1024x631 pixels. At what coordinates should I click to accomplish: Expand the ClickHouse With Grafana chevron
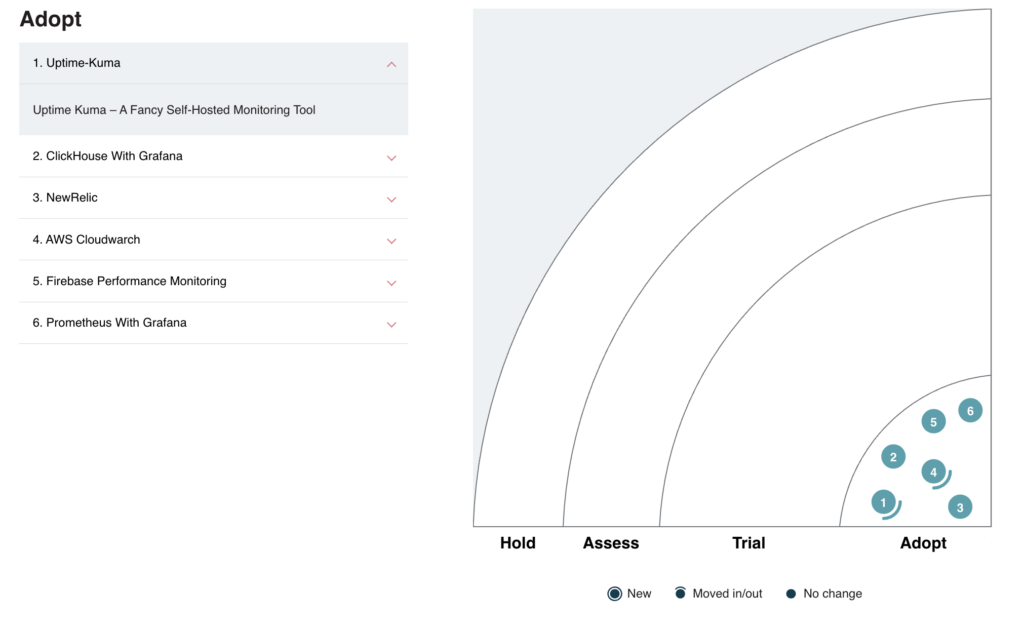tap(391, 157)
